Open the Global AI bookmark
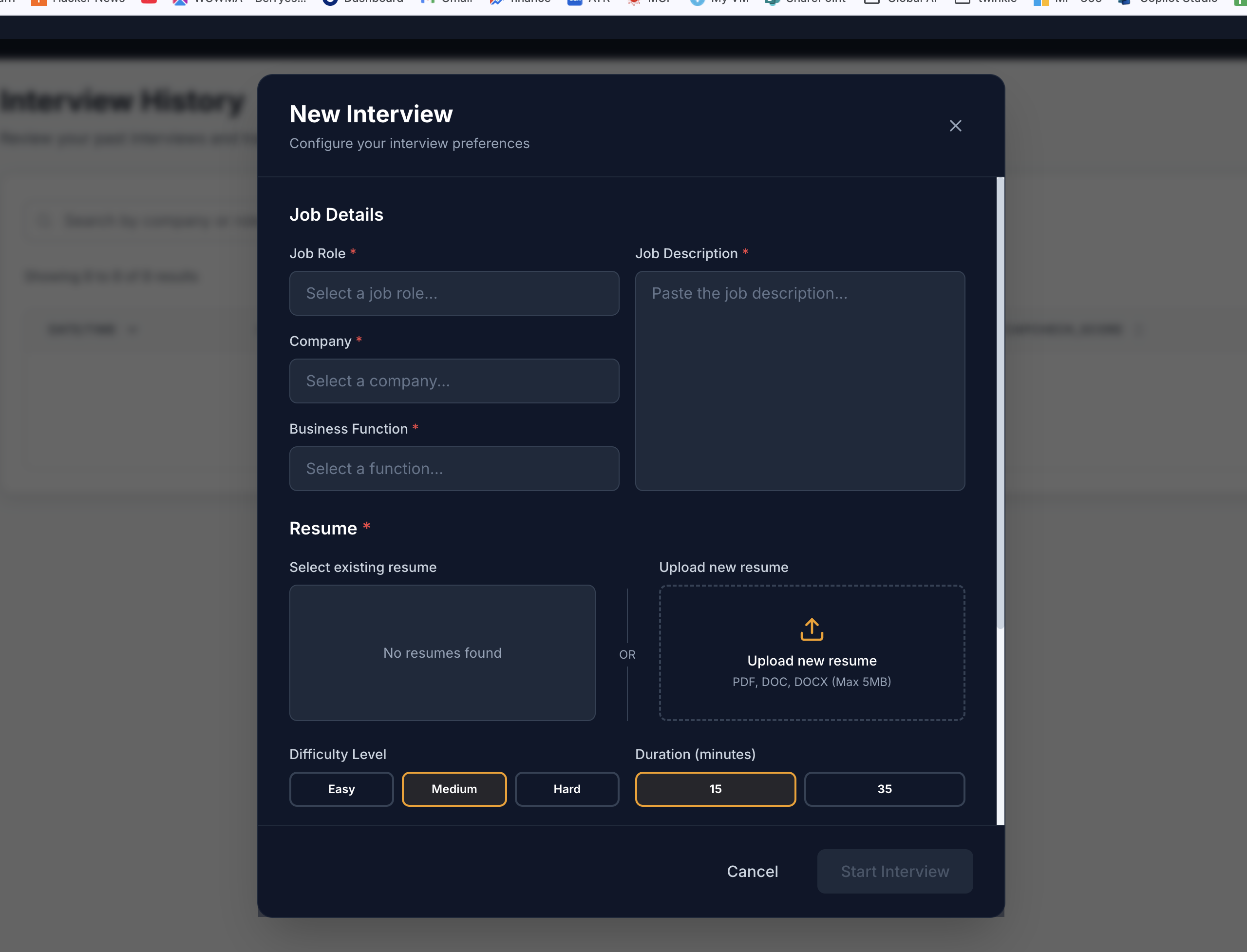Image resolution: width=1247 pixels, height=952 pixels. coord(870,2)
